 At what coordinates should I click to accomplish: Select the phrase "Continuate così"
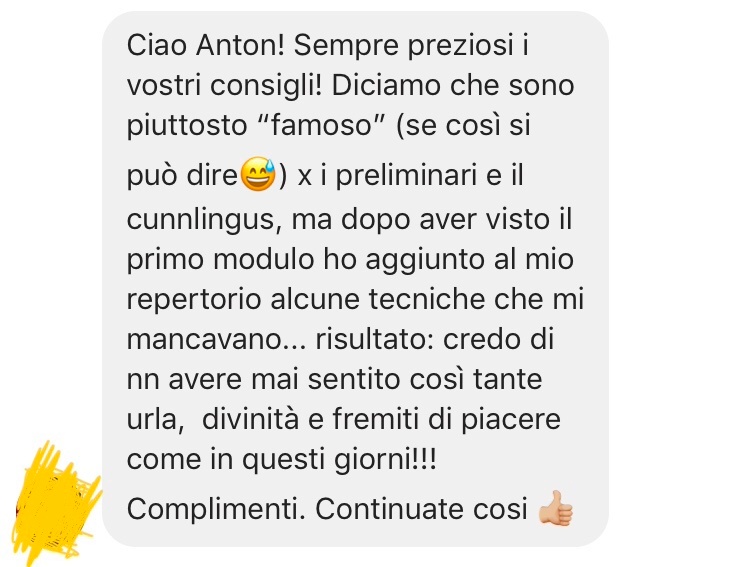(421, 509)
